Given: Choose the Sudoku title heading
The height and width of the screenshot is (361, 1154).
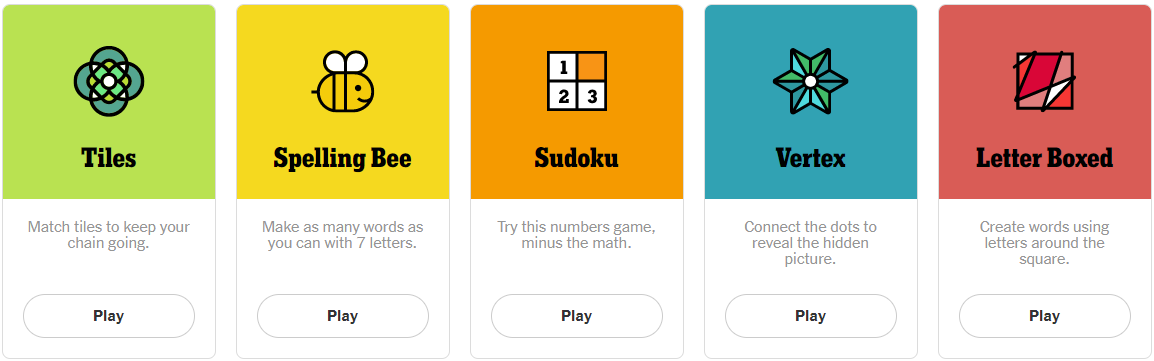Looking at the screenshot, I should pyautogui.click(x=576, y=158).
